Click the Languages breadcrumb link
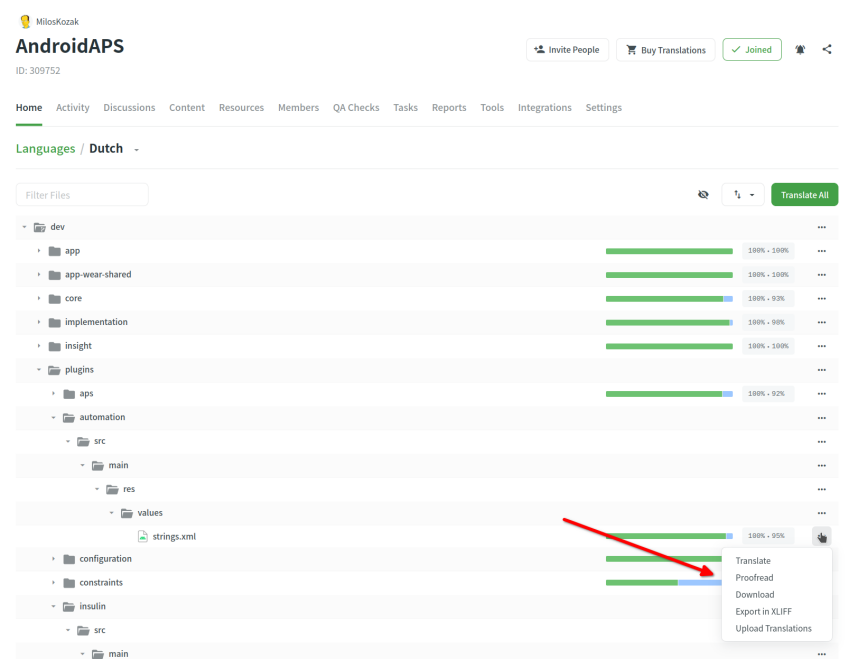The width and height of the screenshot is (849, 659). coord(45,149)
